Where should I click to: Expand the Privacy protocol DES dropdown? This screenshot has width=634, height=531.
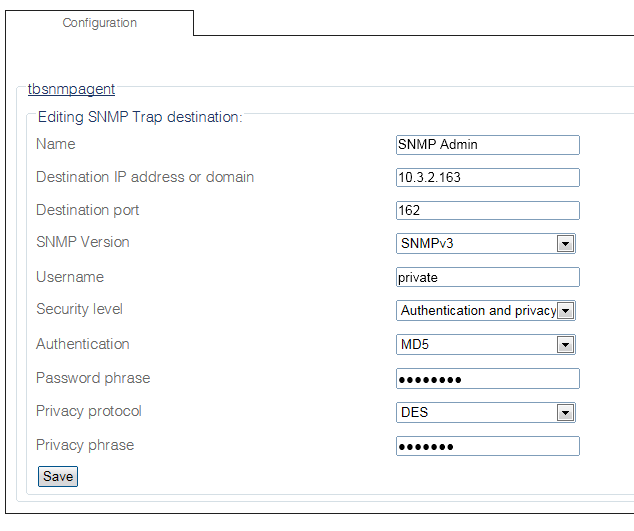486,412
